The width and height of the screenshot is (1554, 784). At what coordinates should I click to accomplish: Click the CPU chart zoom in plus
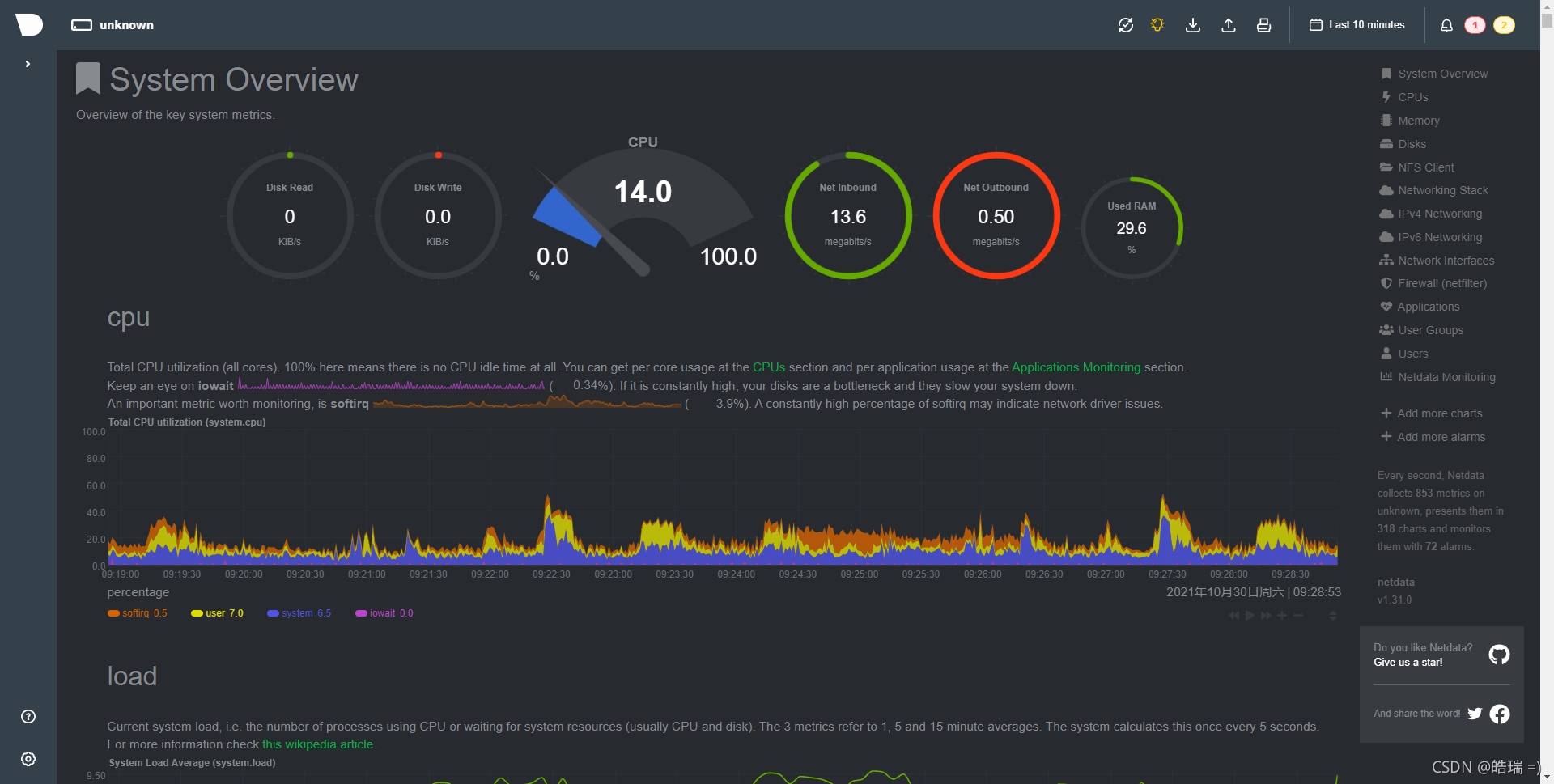click(1282, 616)
